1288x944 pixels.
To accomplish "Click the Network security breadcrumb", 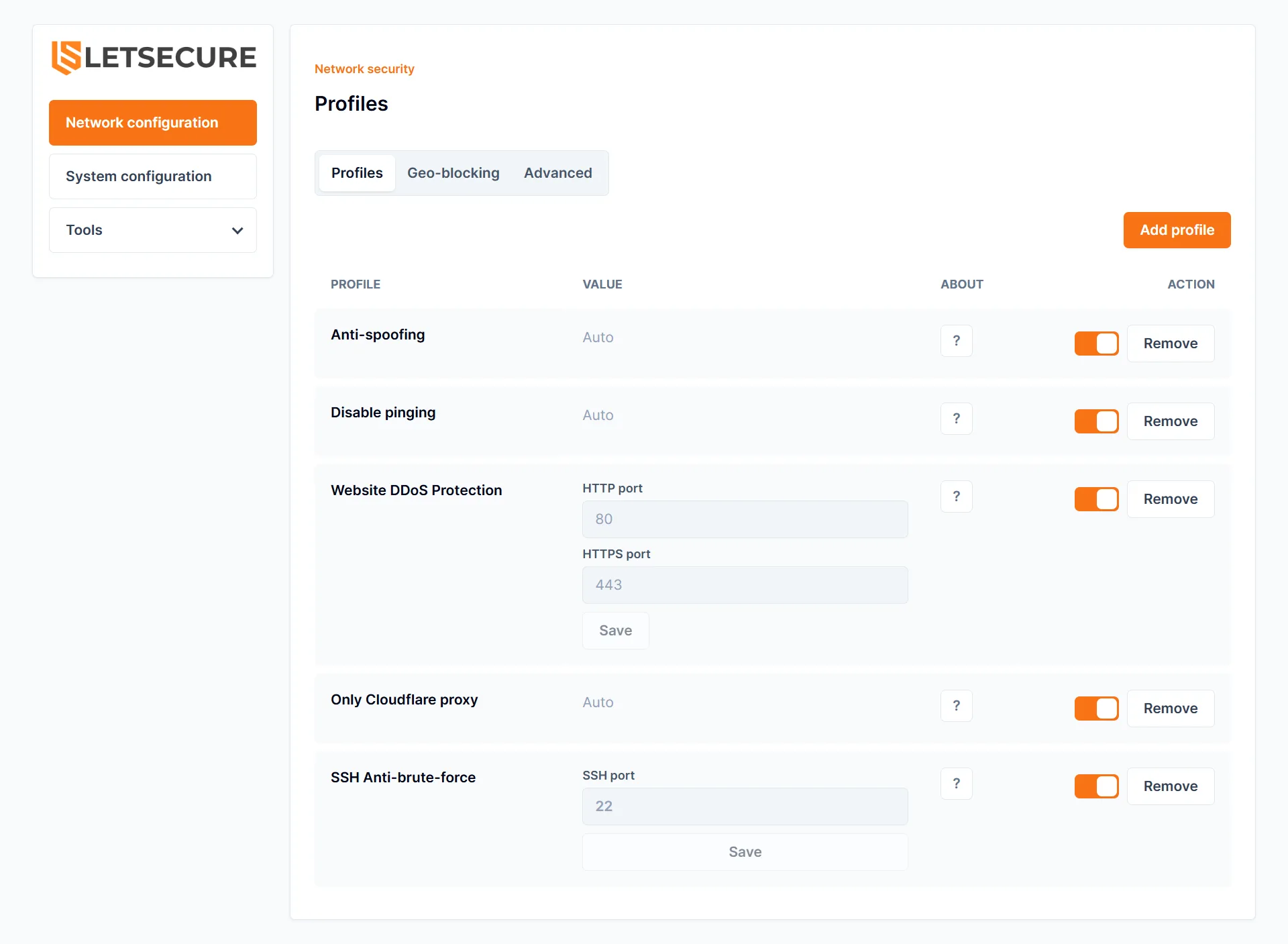I will click(364, 69).
